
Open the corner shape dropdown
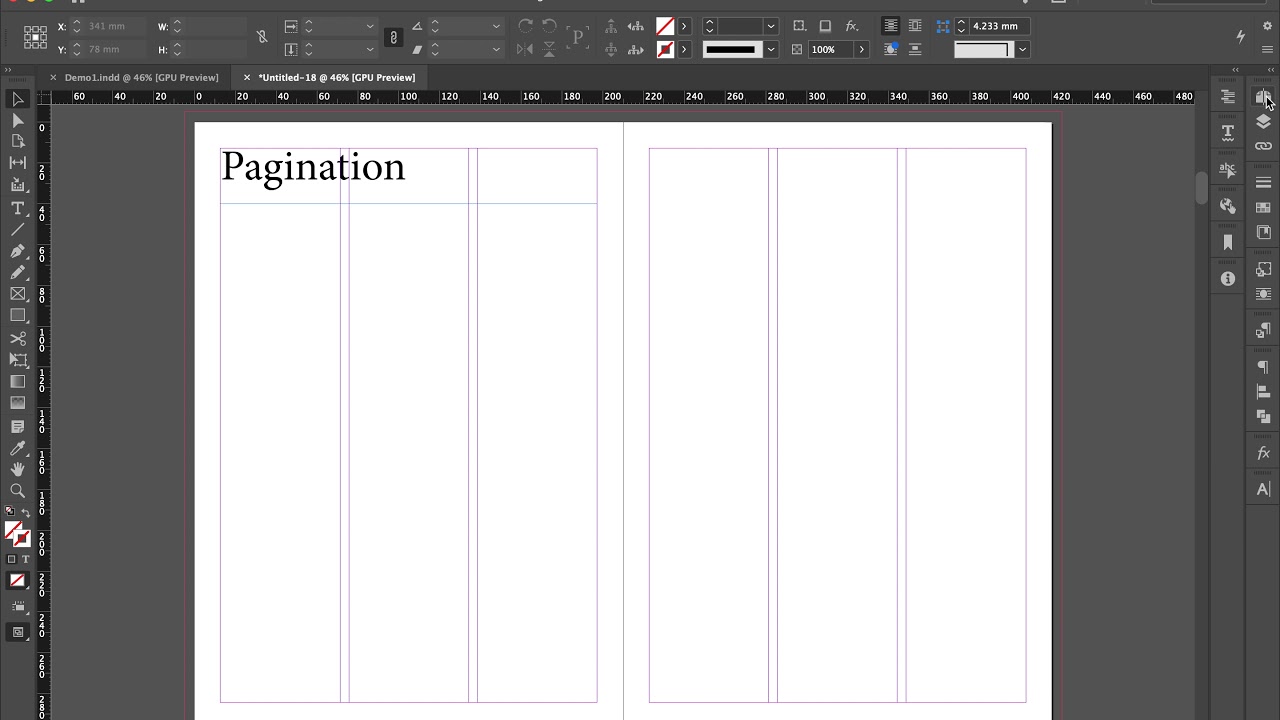click(x=1022, y=49)
